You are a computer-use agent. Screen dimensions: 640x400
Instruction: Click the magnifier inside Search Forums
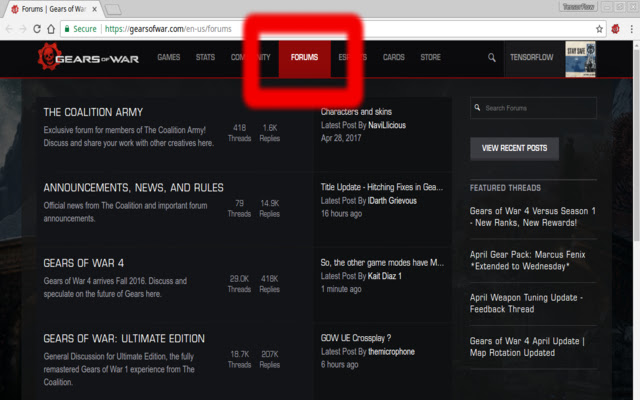point(477,108)
